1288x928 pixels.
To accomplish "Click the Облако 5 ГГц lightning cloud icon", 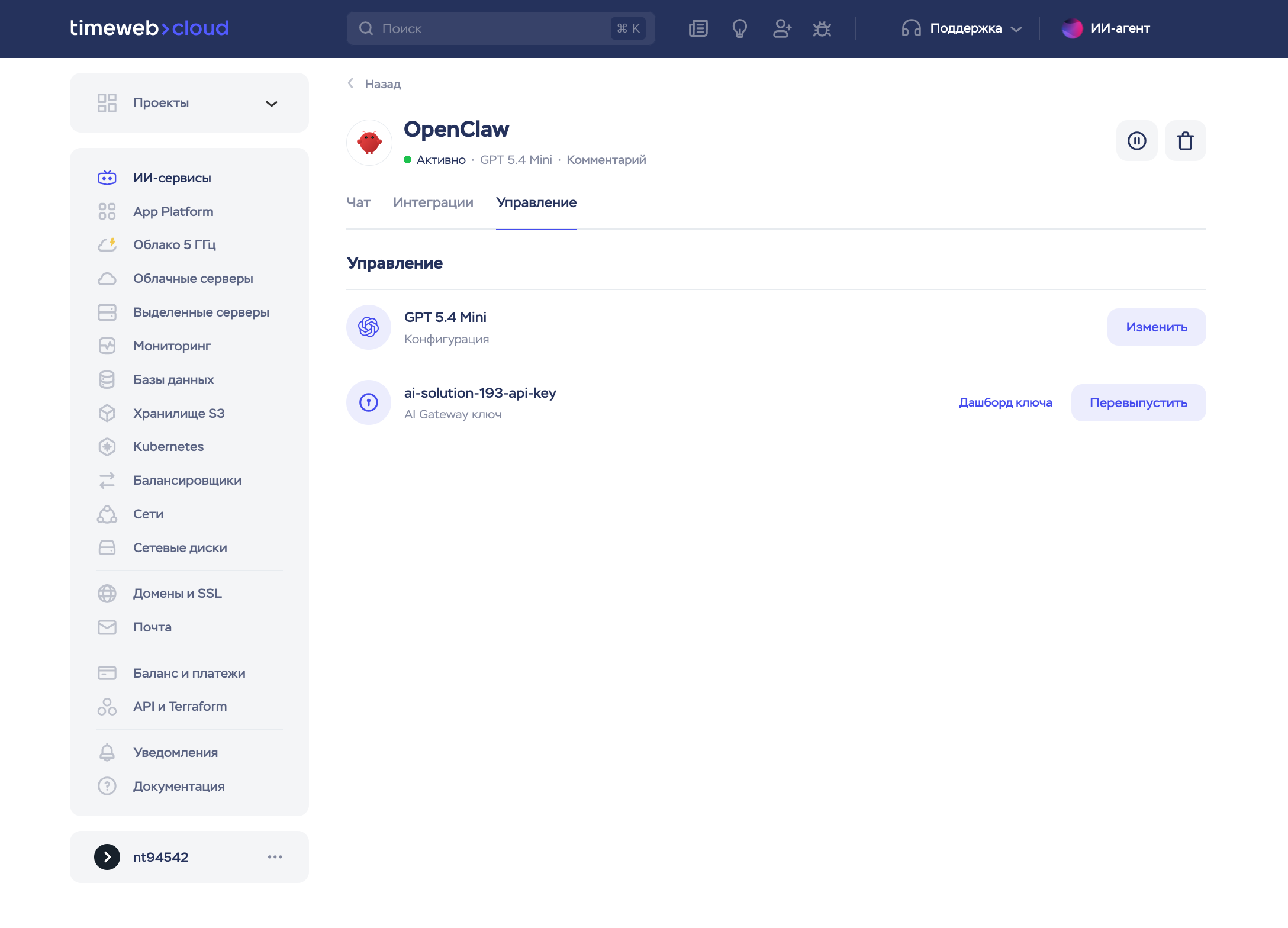I will [x=107, y=244].
